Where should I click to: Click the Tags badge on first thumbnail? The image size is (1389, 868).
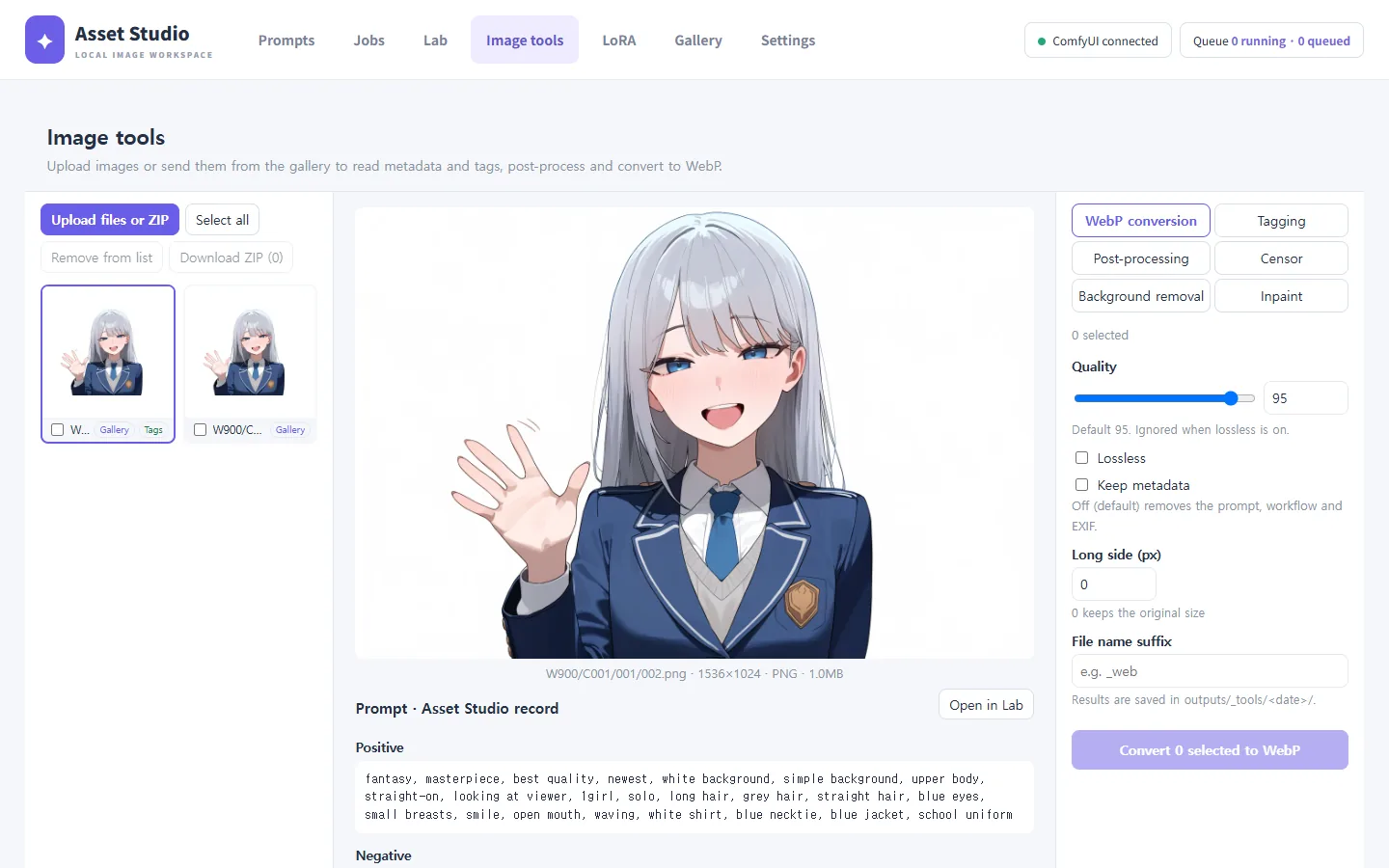(x=153, y=430)
